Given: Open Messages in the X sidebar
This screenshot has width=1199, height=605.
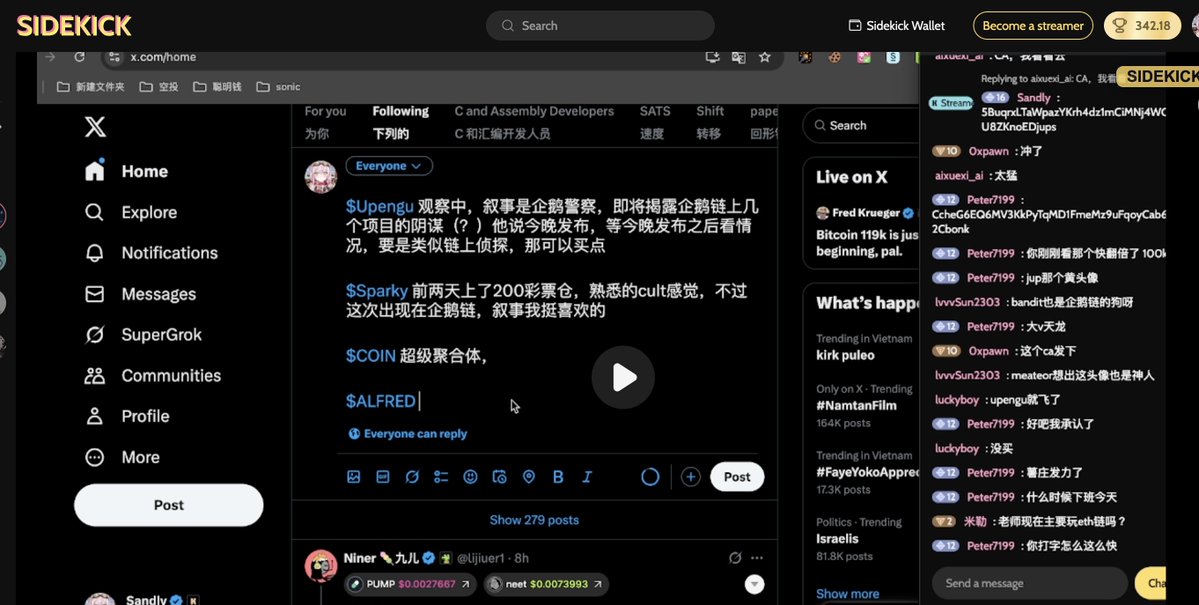Looking at the screenshot, I should click(x=140, y=294).
